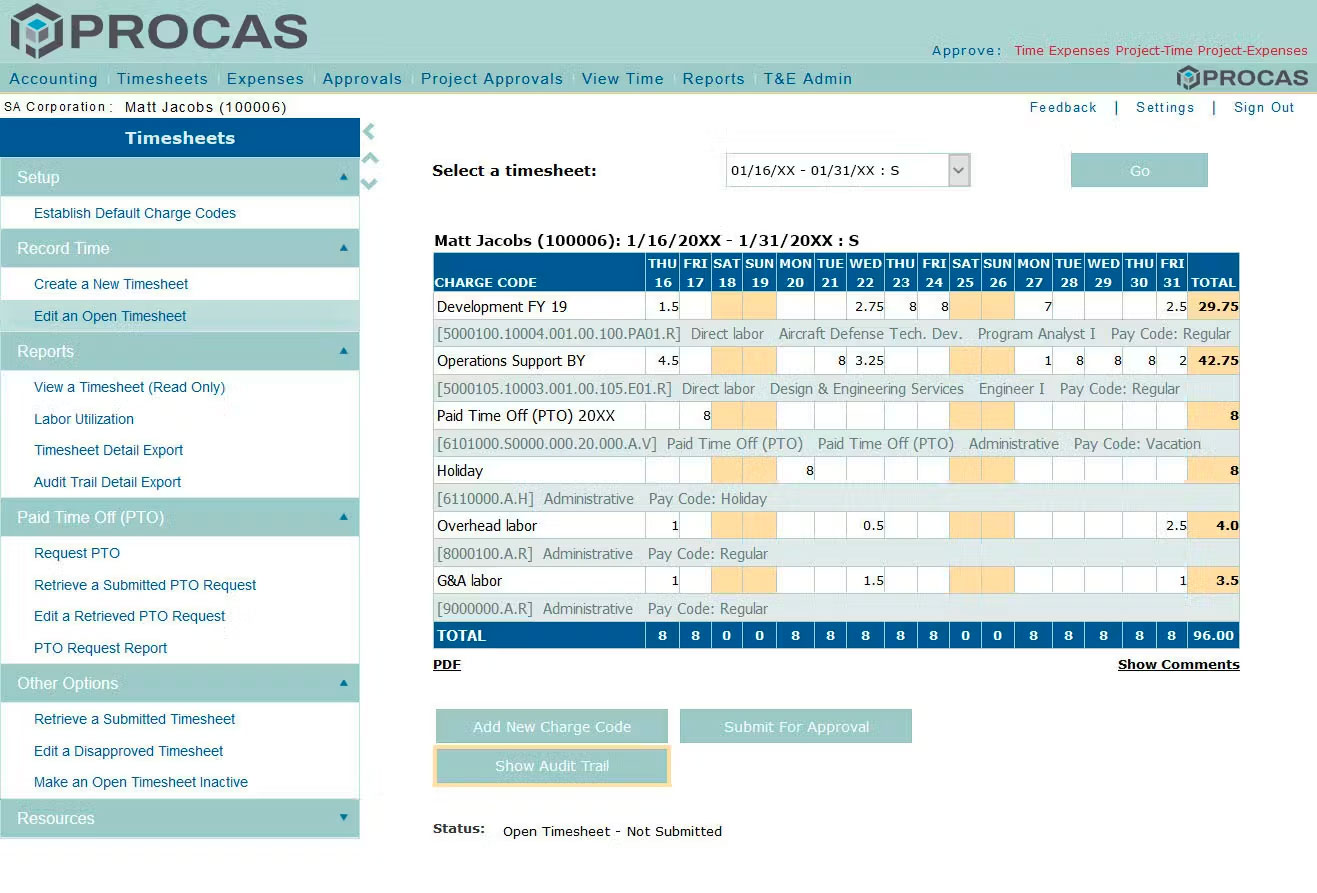Click the small PROCAS icon in the navigation bar

point(1243,76)
